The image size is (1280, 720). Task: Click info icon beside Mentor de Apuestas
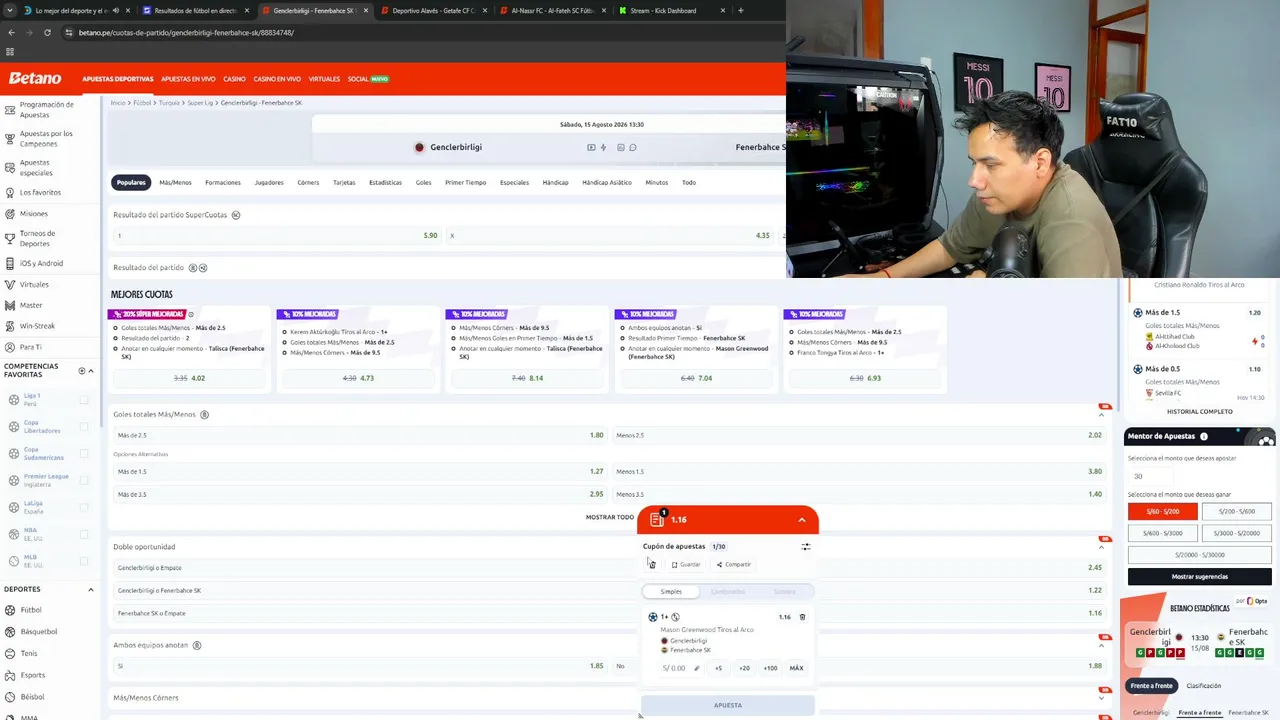click(x=1204, y=436)
